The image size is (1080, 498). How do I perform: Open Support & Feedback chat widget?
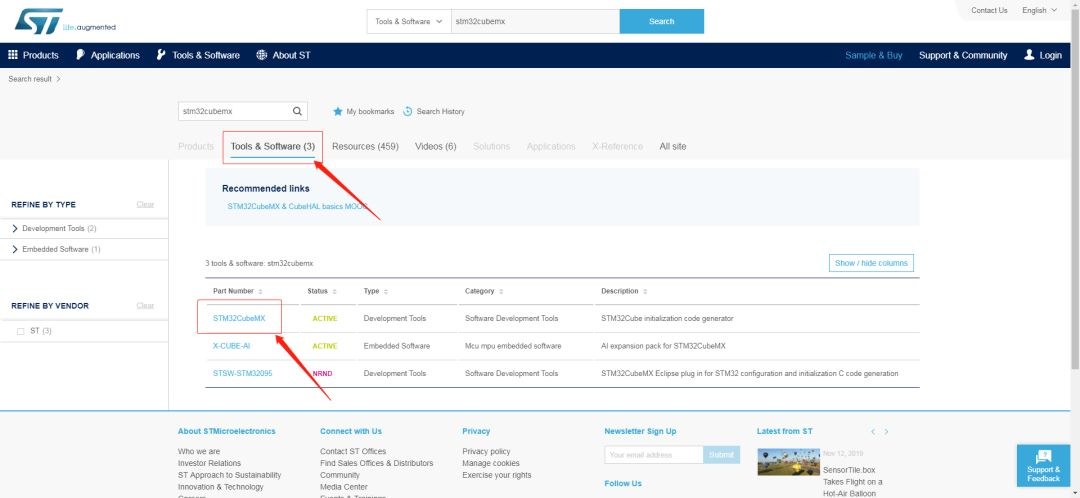[1043, 466]
